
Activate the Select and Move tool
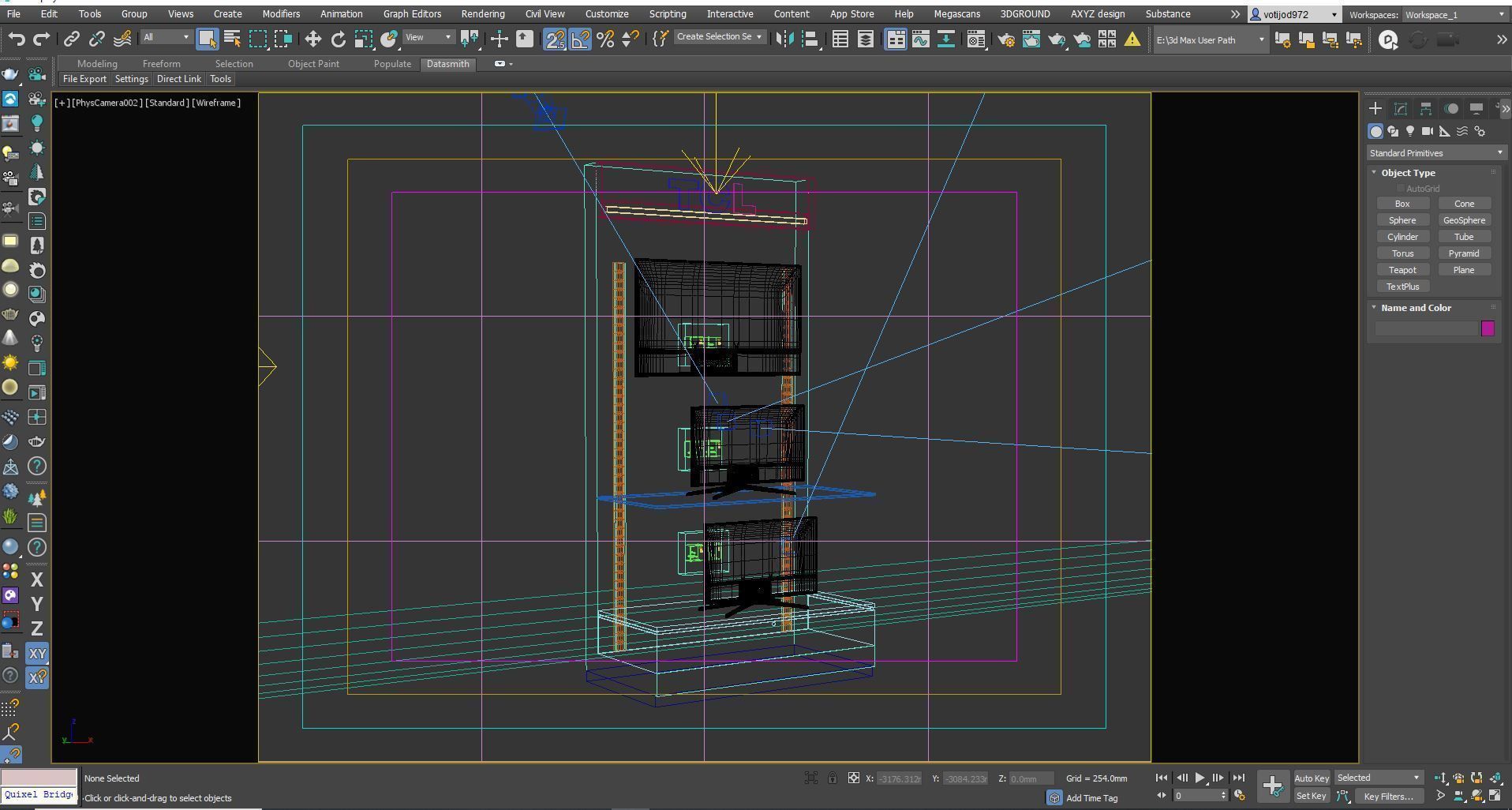[313, 39]
